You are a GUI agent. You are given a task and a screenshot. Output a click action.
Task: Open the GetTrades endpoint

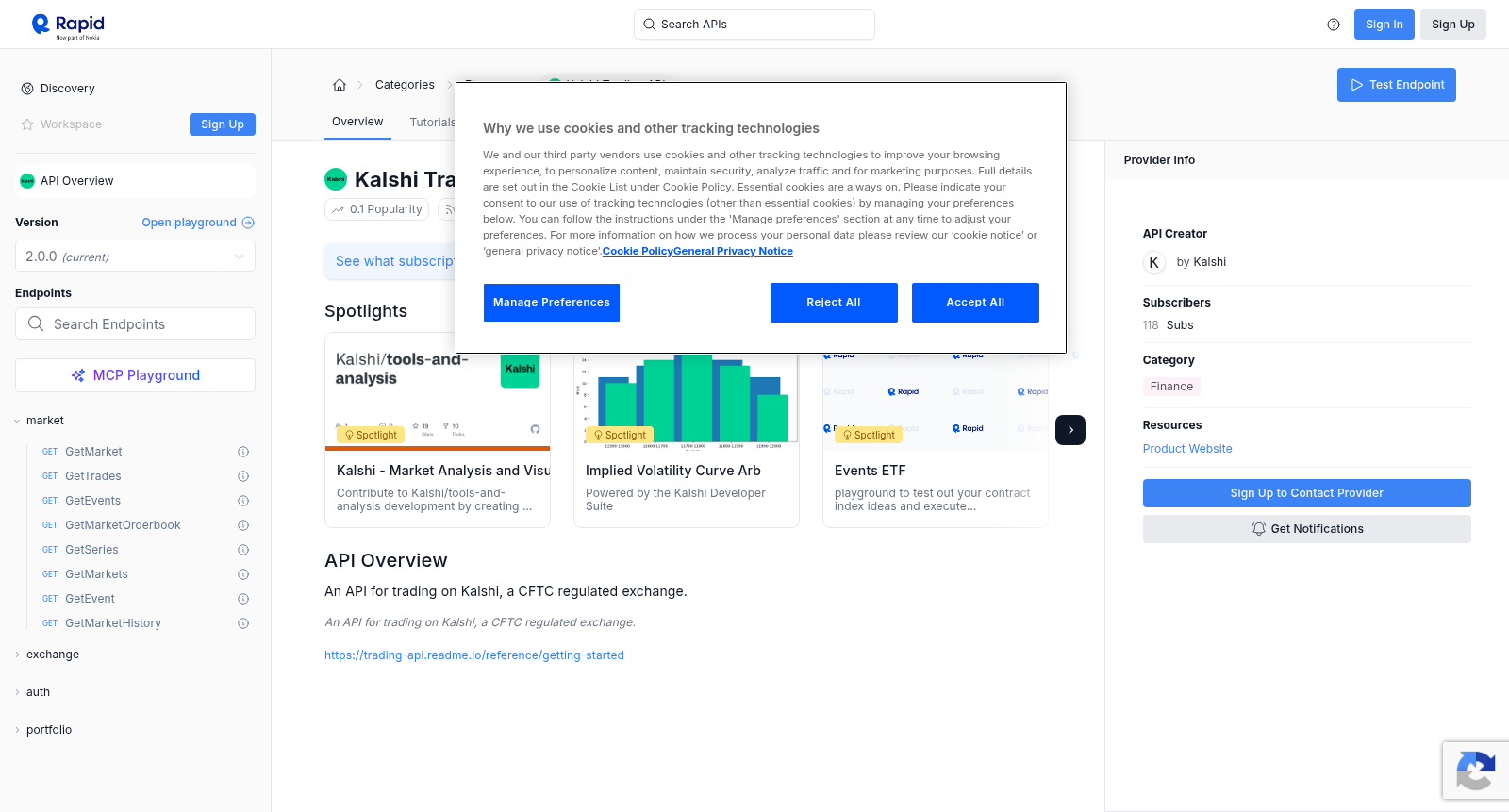93,476
